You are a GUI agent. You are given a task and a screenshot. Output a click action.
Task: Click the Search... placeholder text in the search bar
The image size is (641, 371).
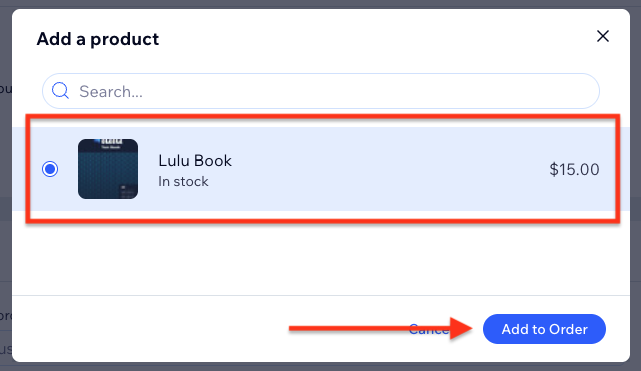point(111,92)
